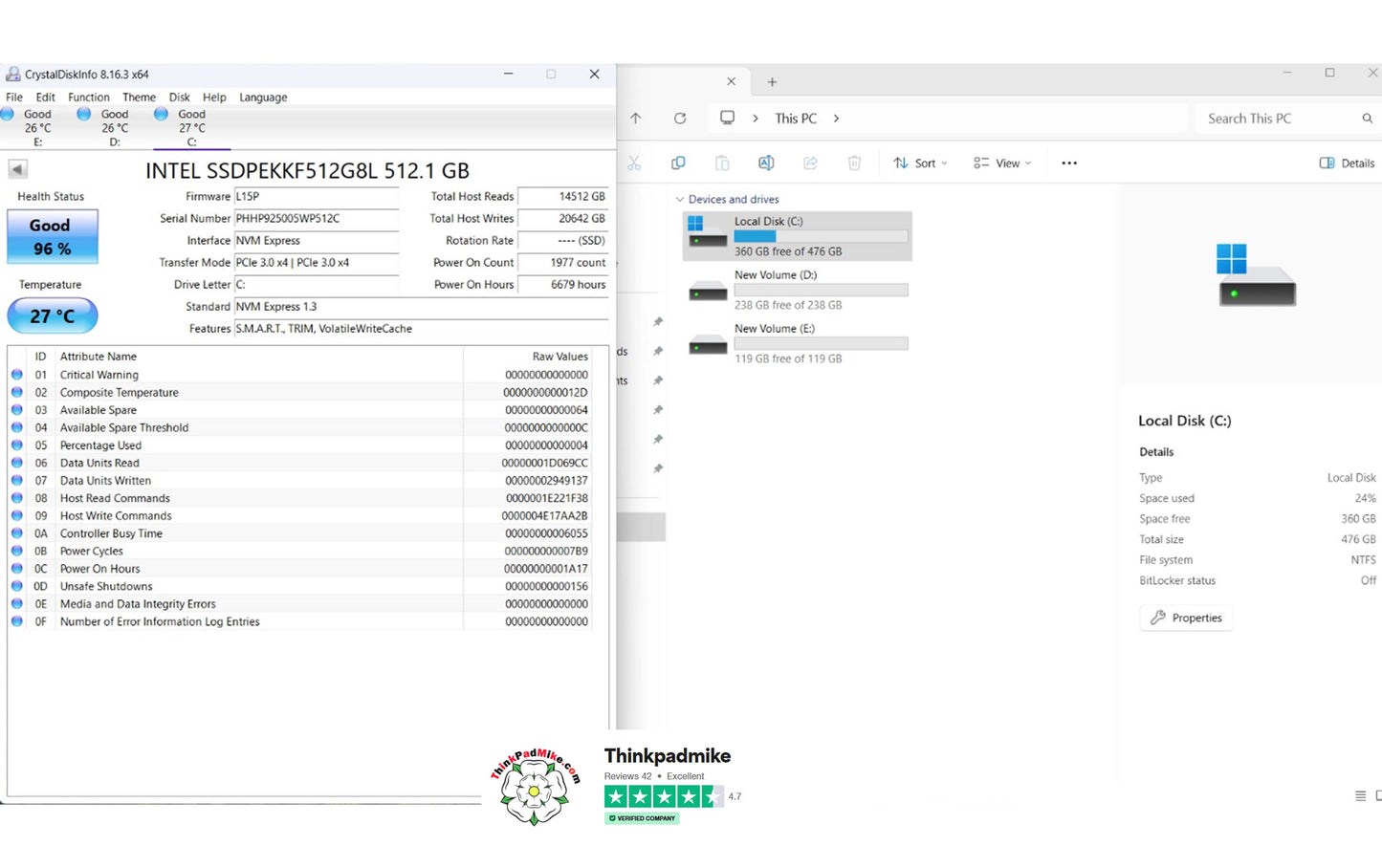Click the status dot beside Power Cycles
1382x868 pixels.
[x=17, y=551]
